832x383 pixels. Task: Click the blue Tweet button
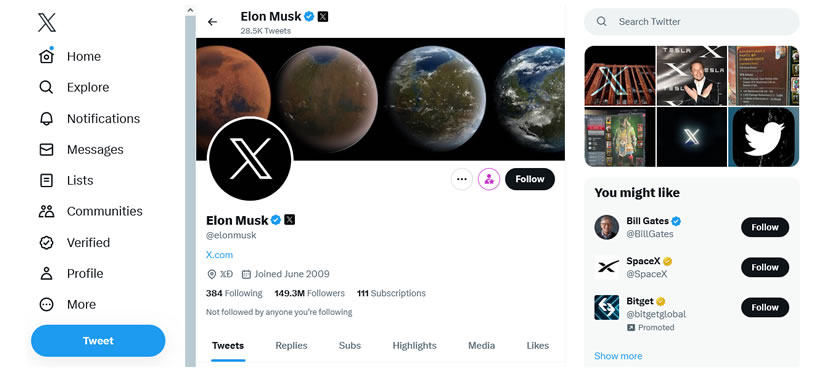coord(98,341)
